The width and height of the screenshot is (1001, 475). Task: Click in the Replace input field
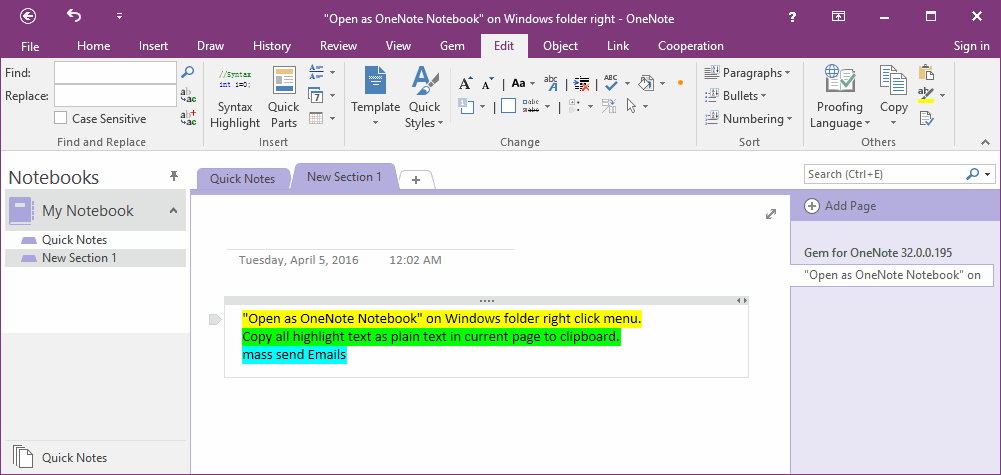[x=116, y=96]
